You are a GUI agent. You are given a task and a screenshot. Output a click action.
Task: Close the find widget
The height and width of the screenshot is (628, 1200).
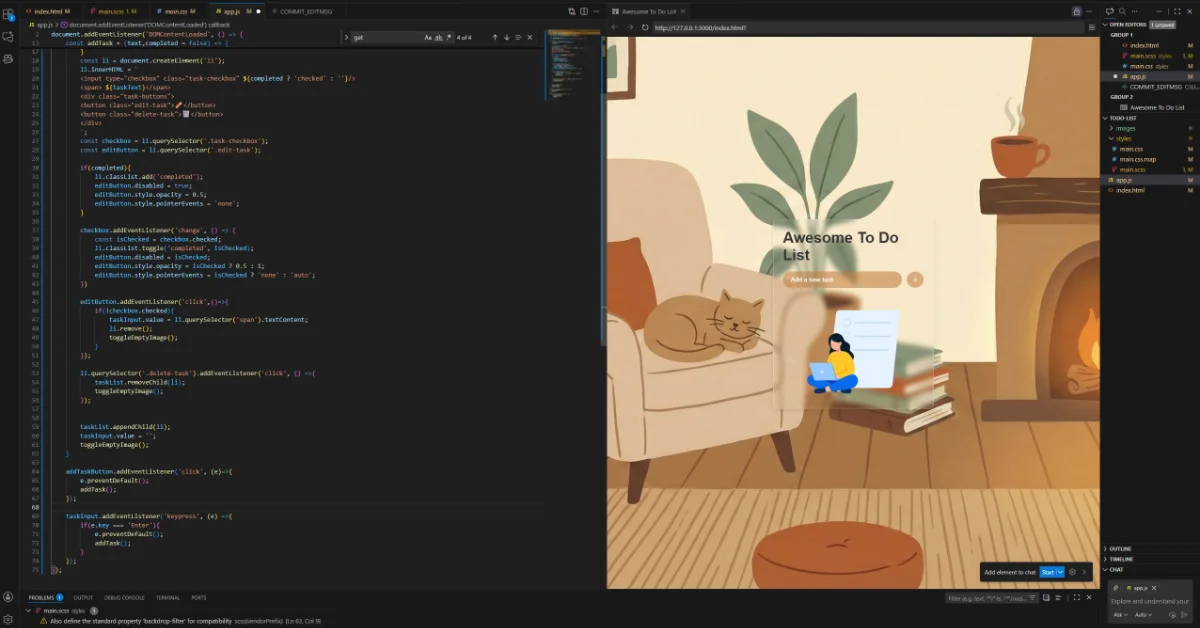pos(530,37)
